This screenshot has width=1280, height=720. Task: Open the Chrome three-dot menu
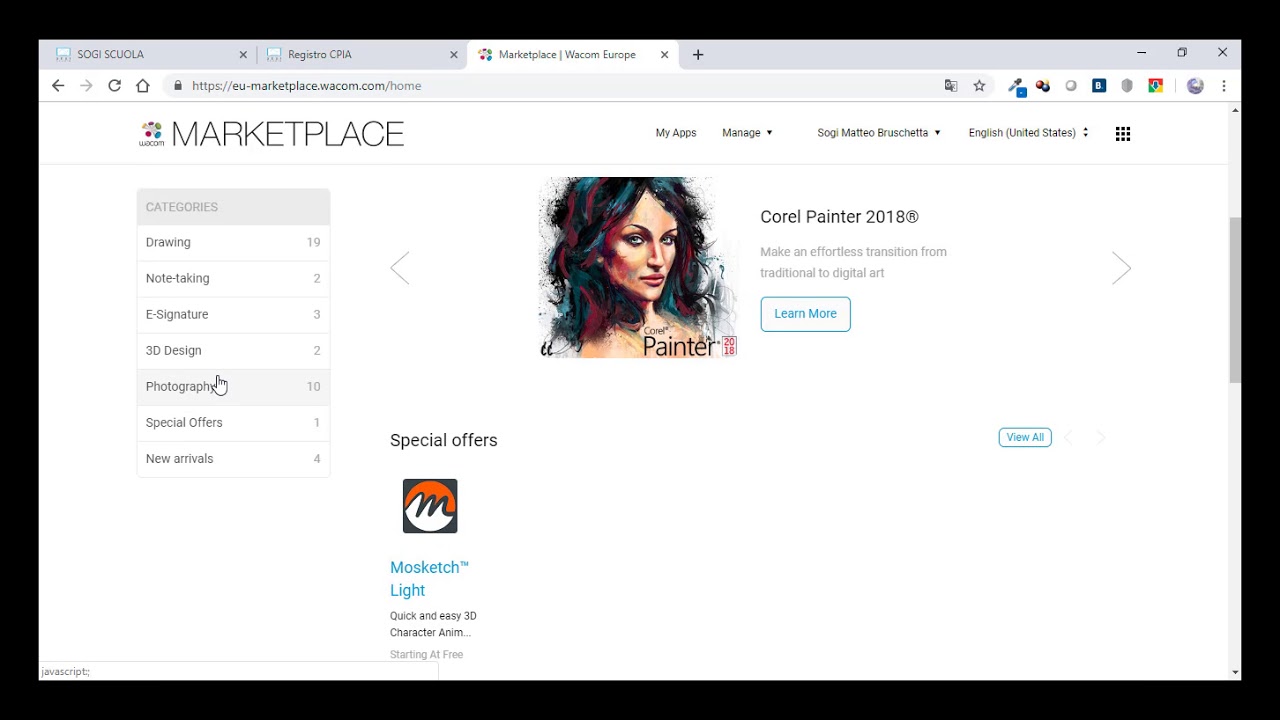coord(1224,86)
